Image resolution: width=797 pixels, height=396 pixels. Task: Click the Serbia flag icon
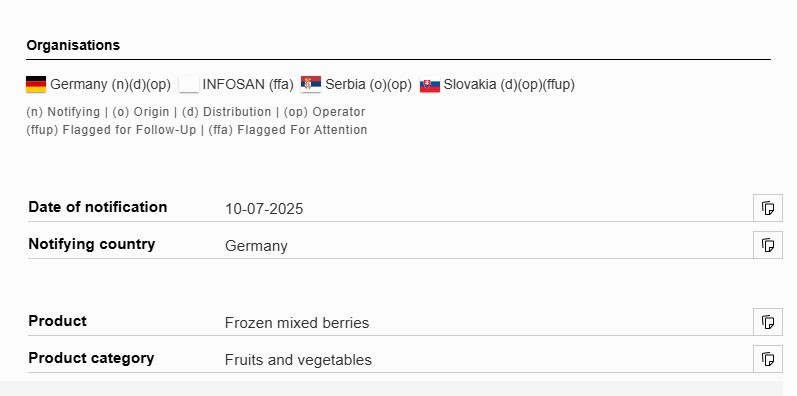(311, 84)
